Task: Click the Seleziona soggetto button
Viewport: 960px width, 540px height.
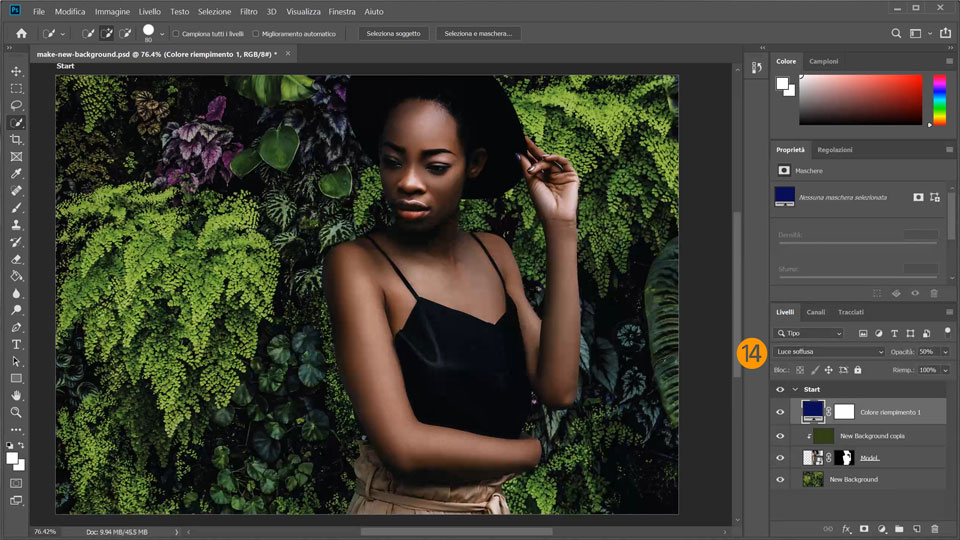Action: (x=394, y=33)
